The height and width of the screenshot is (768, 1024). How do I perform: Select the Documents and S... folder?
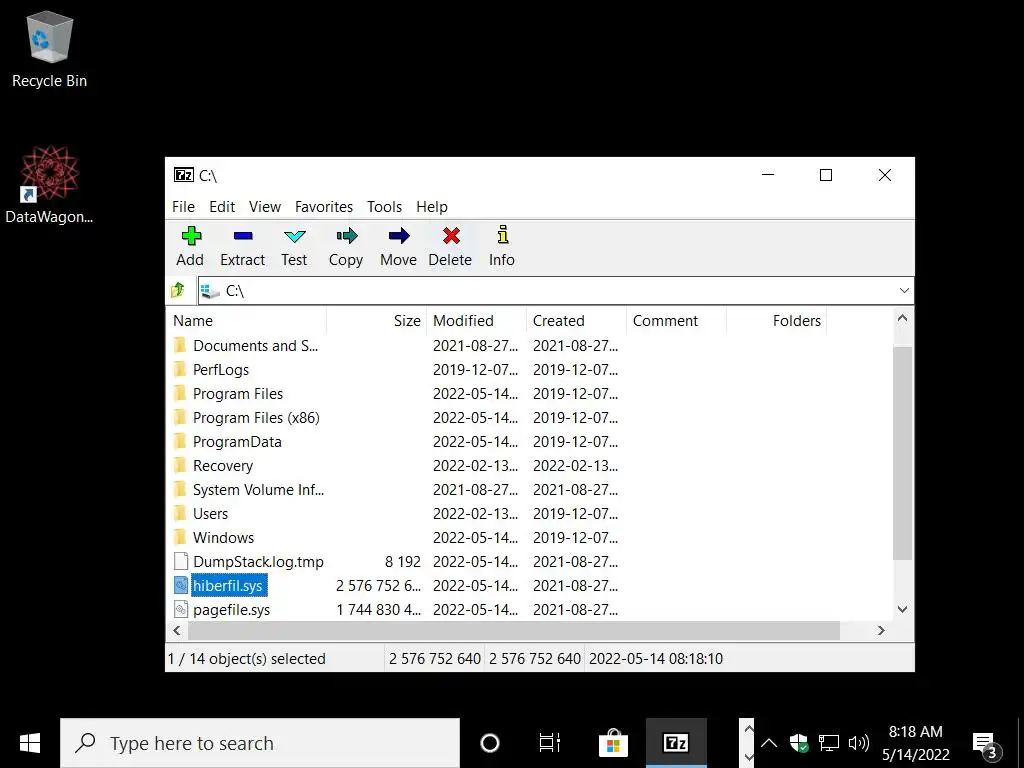[x=246, y=345]
